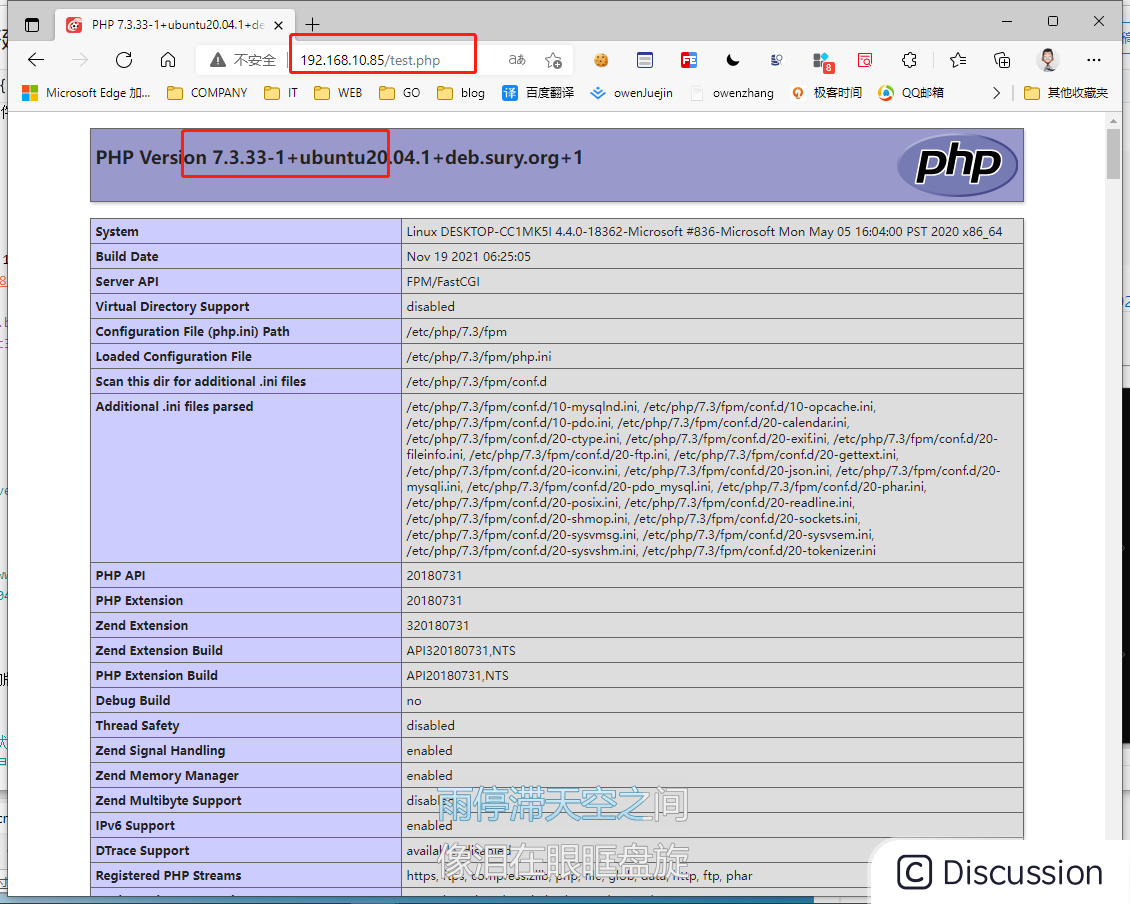Open the Extensions puzzle piece menu
This screenshot has width=1130, height=904.
(909, 61)
